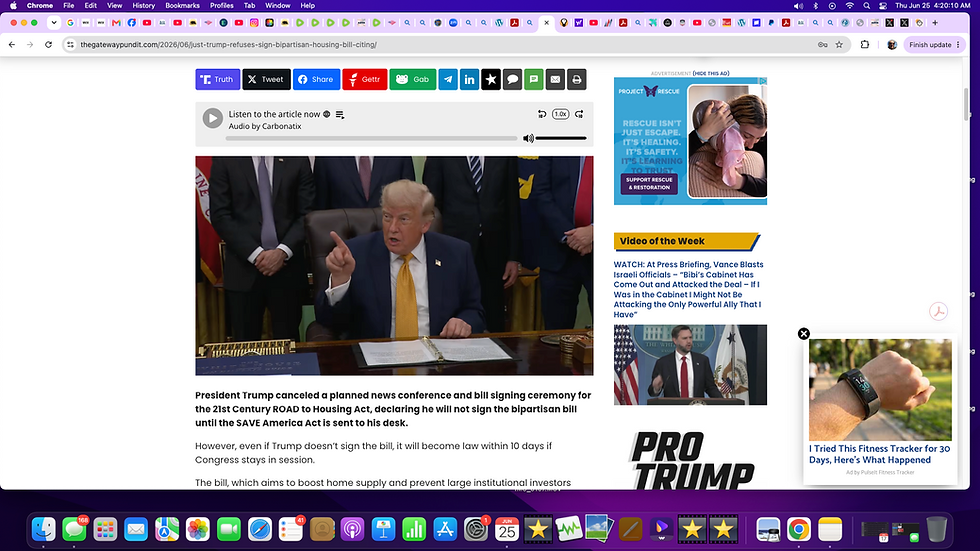Rewind audio 10 seconds
This screenshot has width=980, height=551.
coord(542,114)
